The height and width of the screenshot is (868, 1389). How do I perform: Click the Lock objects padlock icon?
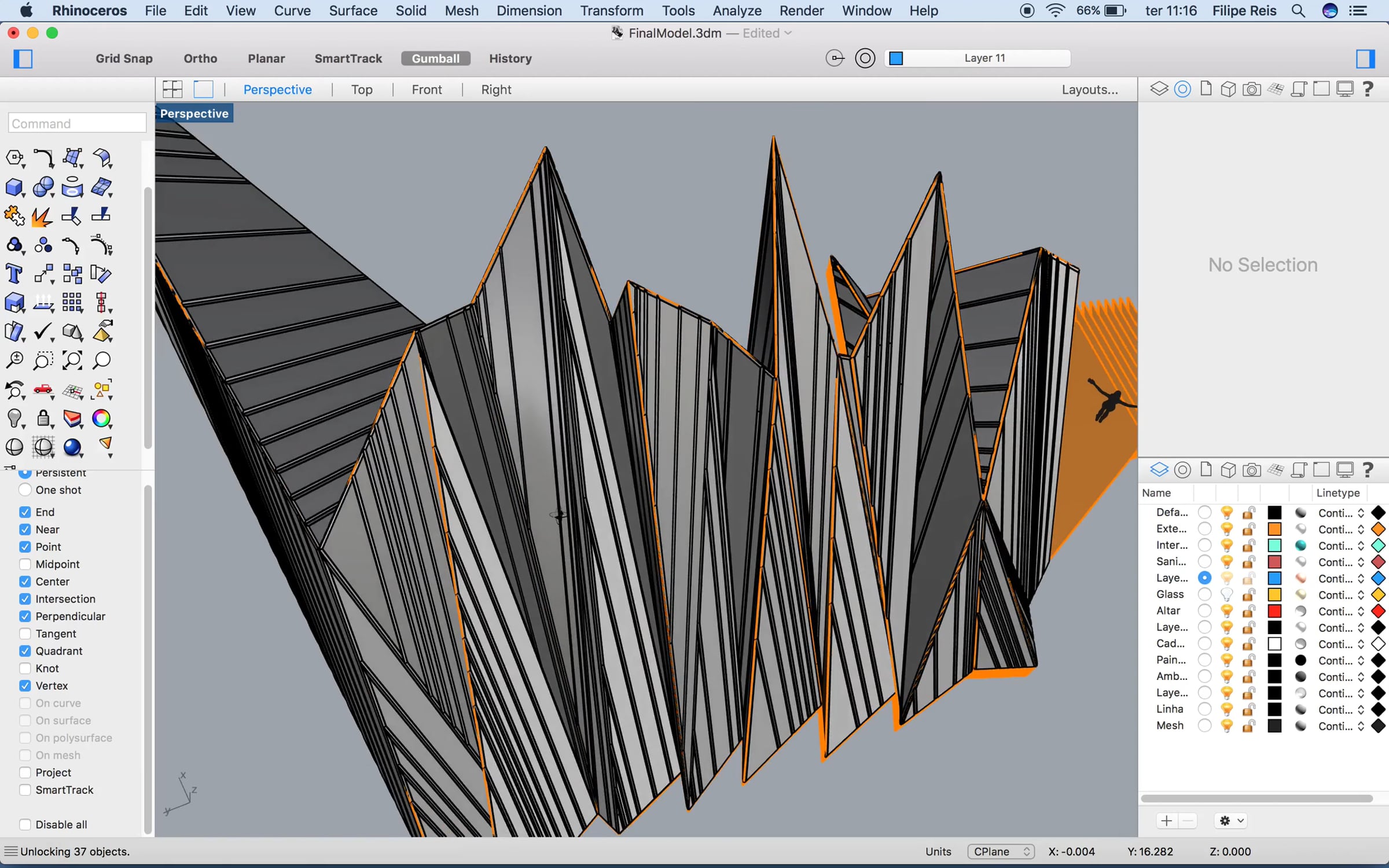tap(43, 418)
